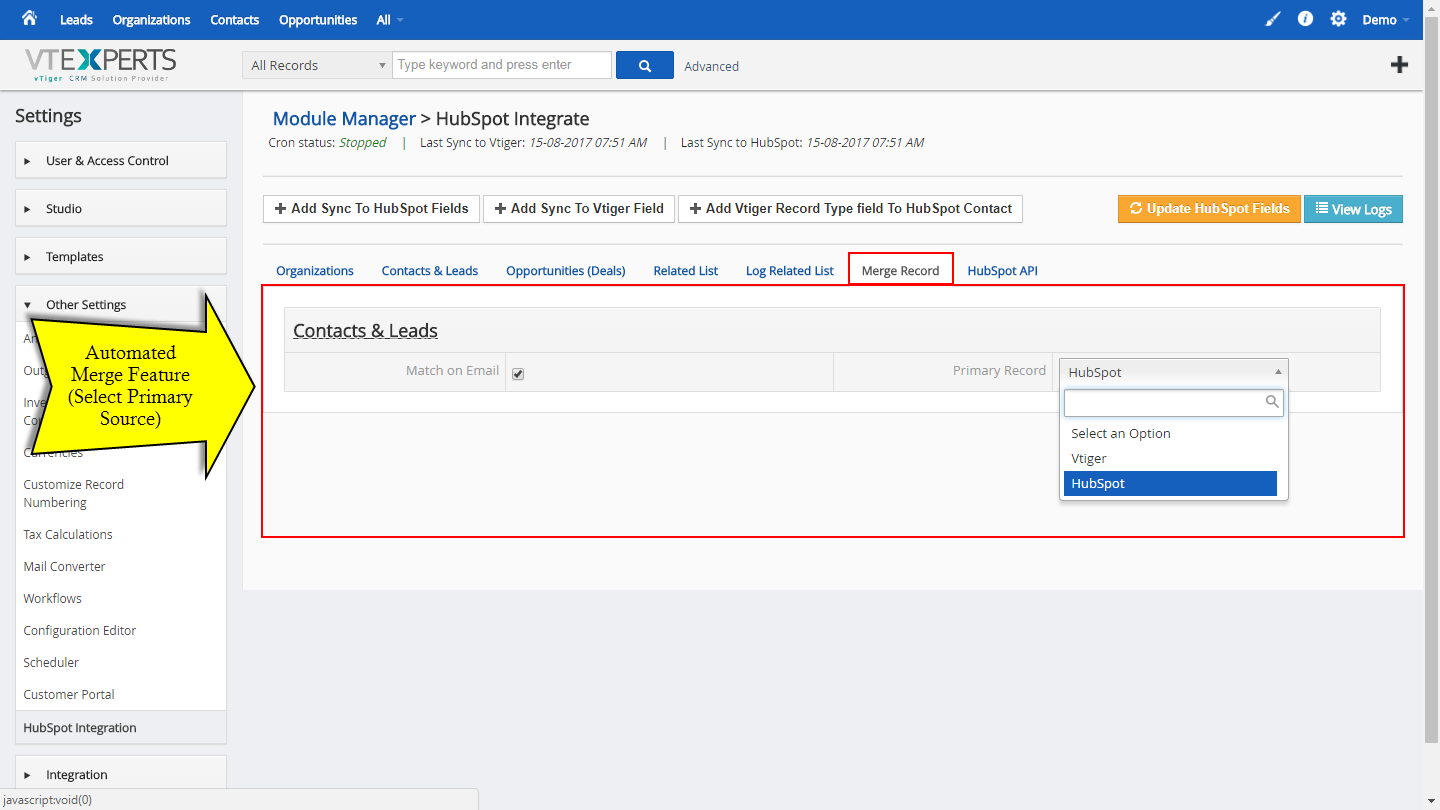Expand the Studio section
This screenshot has width=1440, height=810.
[x=121, y=208]
